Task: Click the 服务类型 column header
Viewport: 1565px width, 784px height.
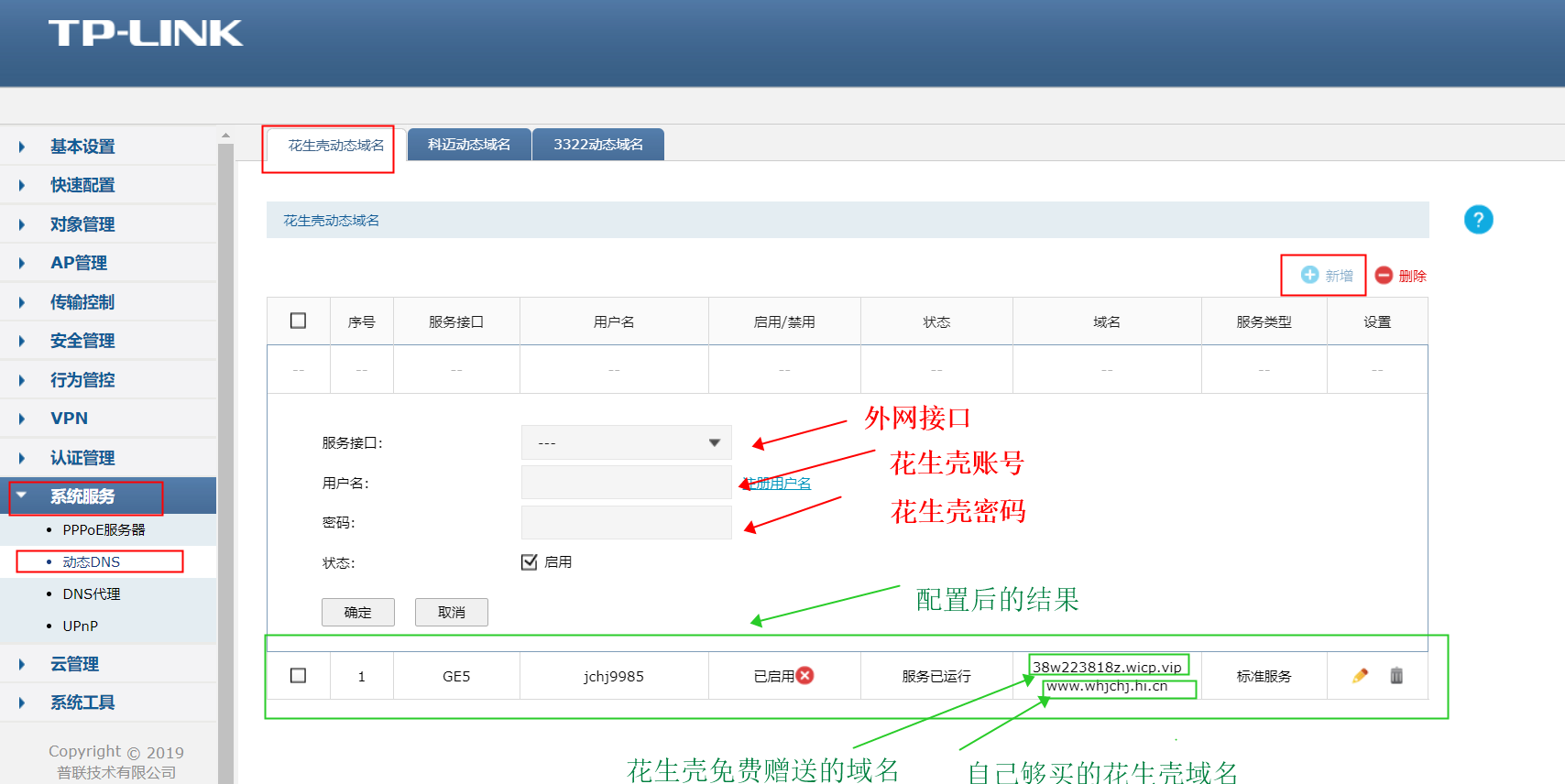Action: point(1264,321)
